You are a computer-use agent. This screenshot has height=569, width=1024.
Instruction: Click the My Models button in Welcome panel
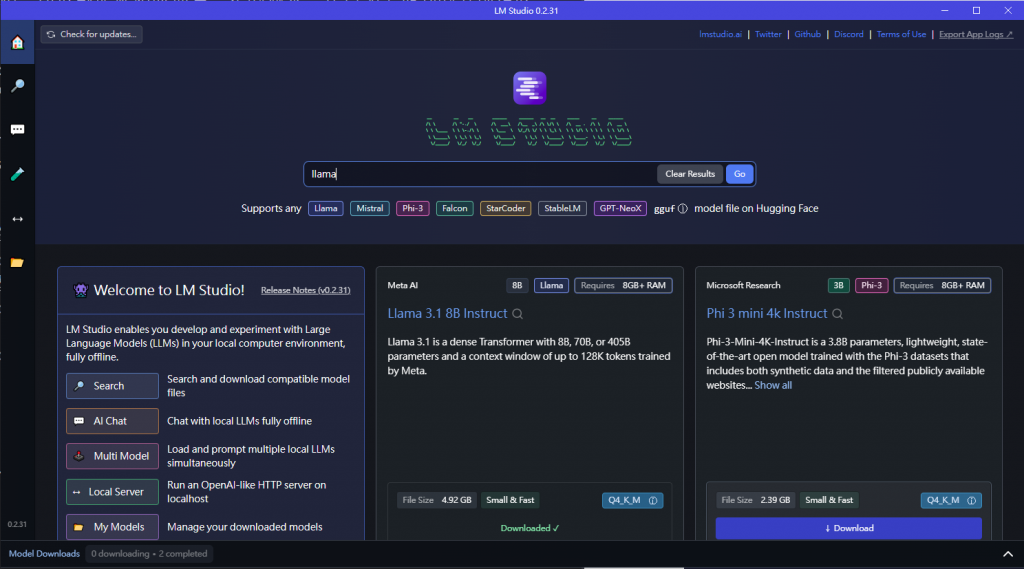tap(112, 527)
